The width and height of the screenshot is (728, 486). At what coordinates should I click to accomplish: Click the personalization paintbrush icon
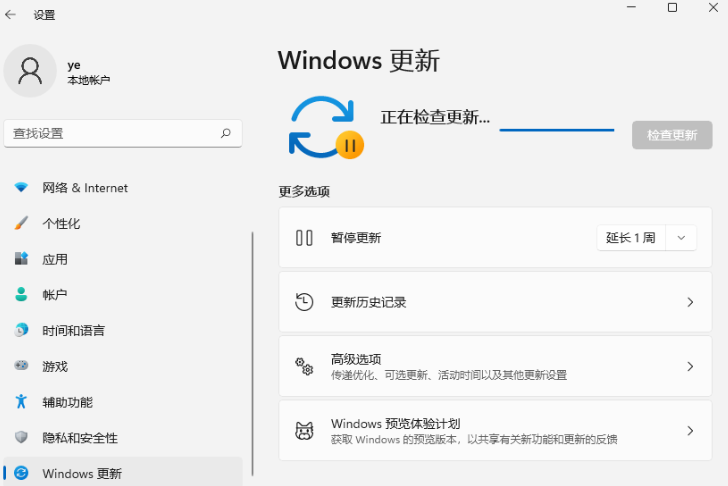[x=21, y=223]
